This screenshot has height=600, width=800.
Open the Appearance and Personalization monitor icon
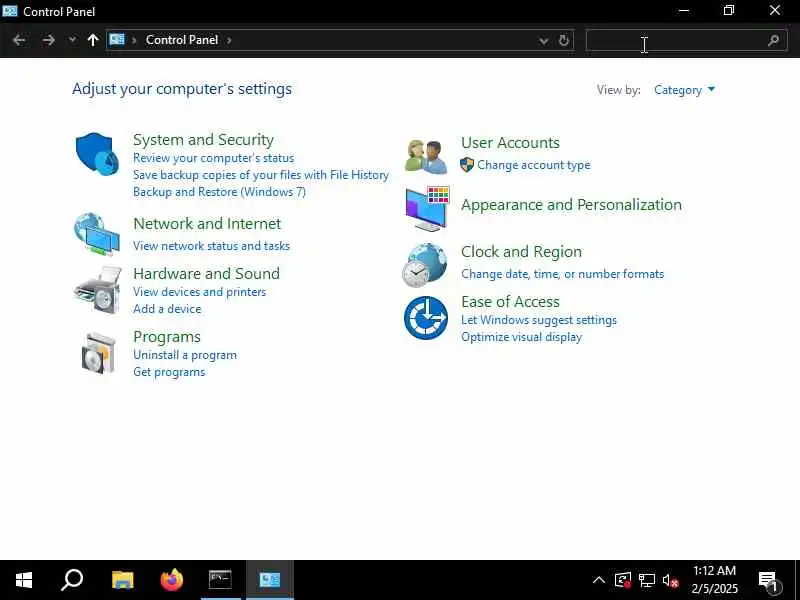tap(428, 209)
